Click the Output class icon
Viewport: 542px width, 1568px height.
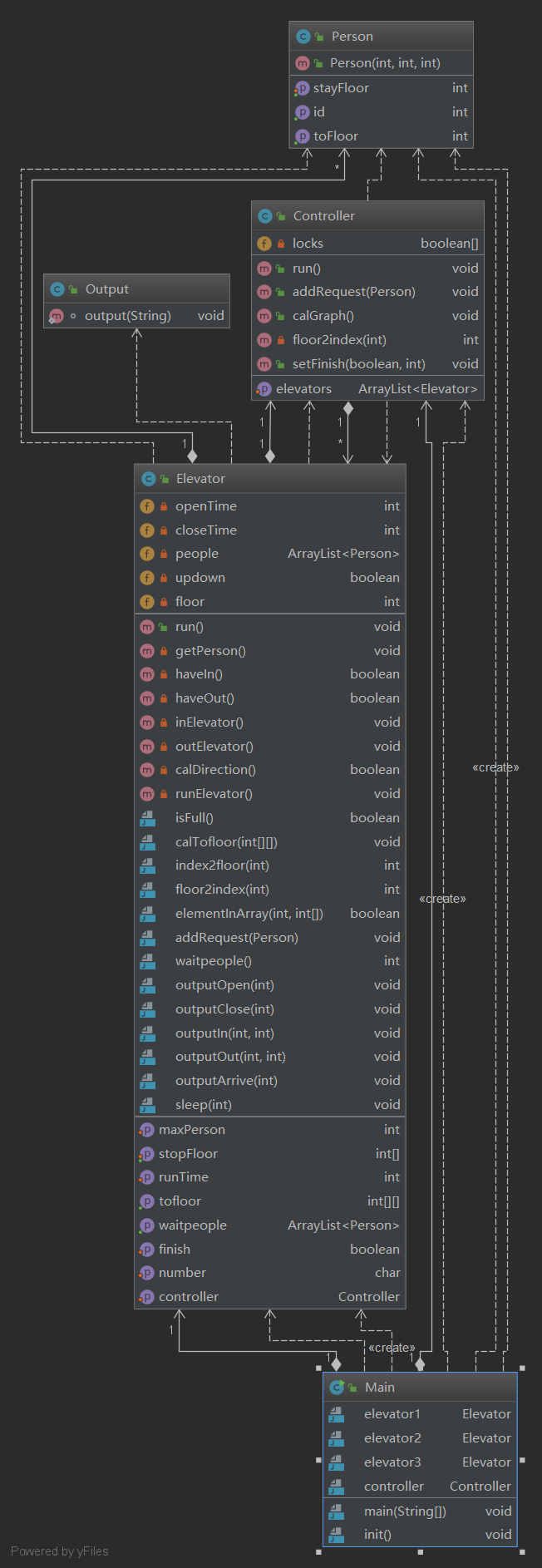pyautogui.click(x=57, y=289)
